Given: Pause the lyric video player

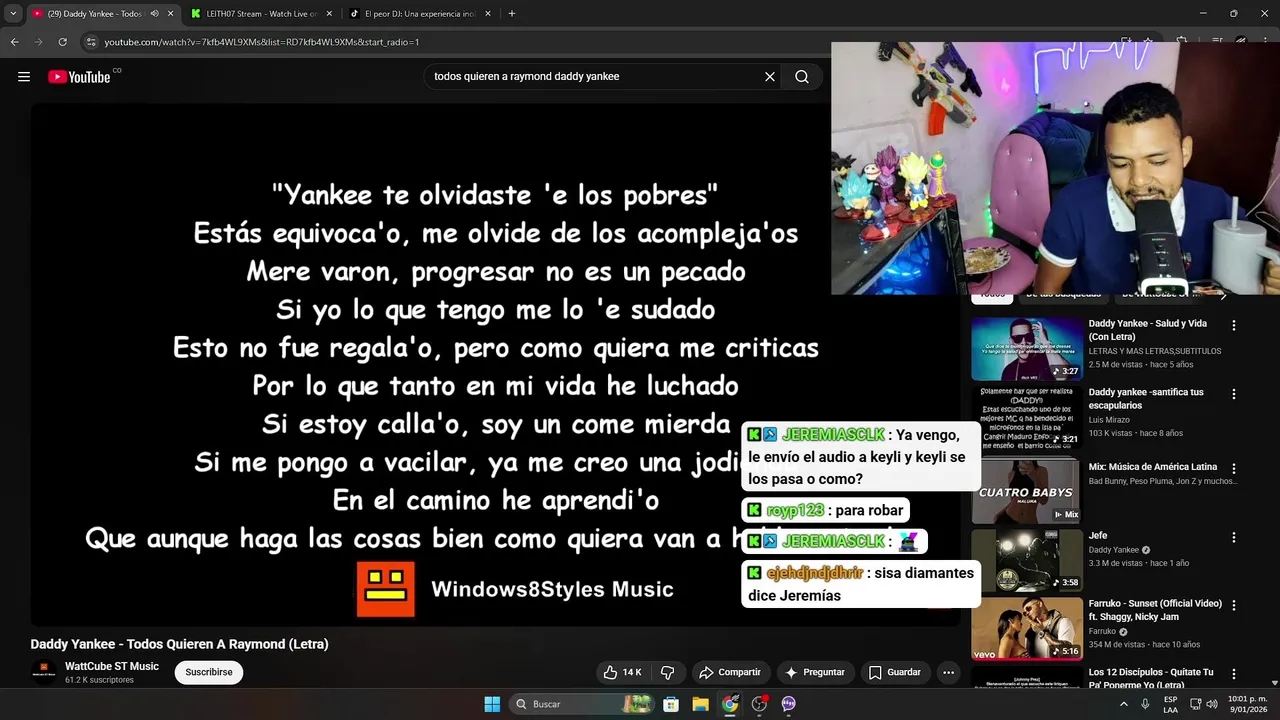Looking at the screenshot, I should click(x=495, y=365).
